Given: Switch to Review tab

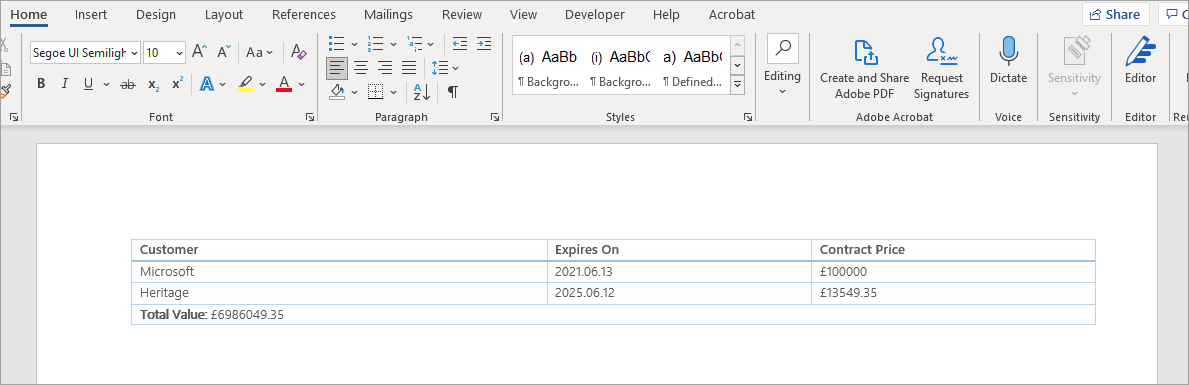Looking at the screenshot, I should pos(462,14).
